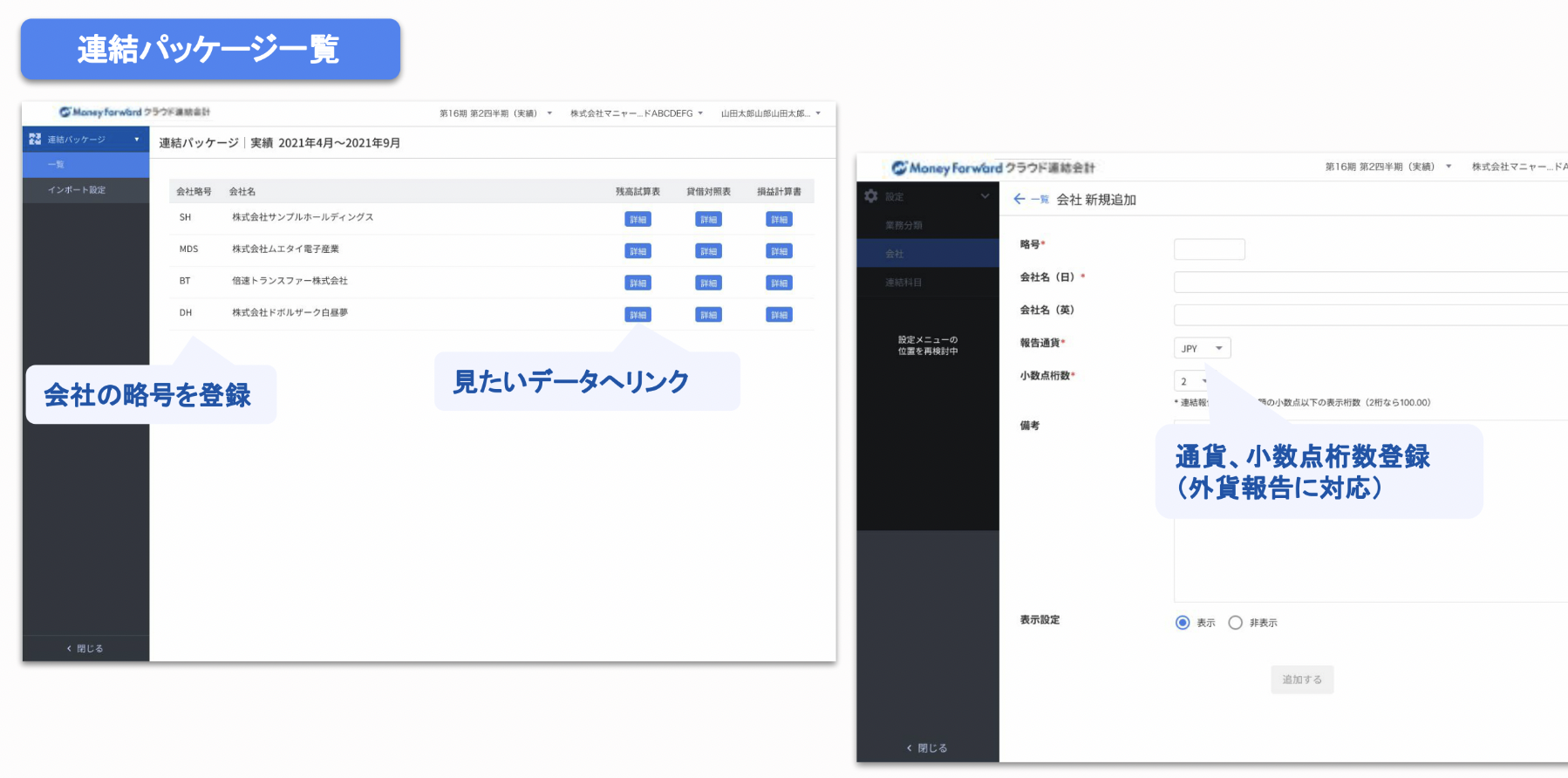Click the 株式会社ムエタイ電子産業 company name
The width and height of the screenshot is (1568, 778).
pos(285,249)
